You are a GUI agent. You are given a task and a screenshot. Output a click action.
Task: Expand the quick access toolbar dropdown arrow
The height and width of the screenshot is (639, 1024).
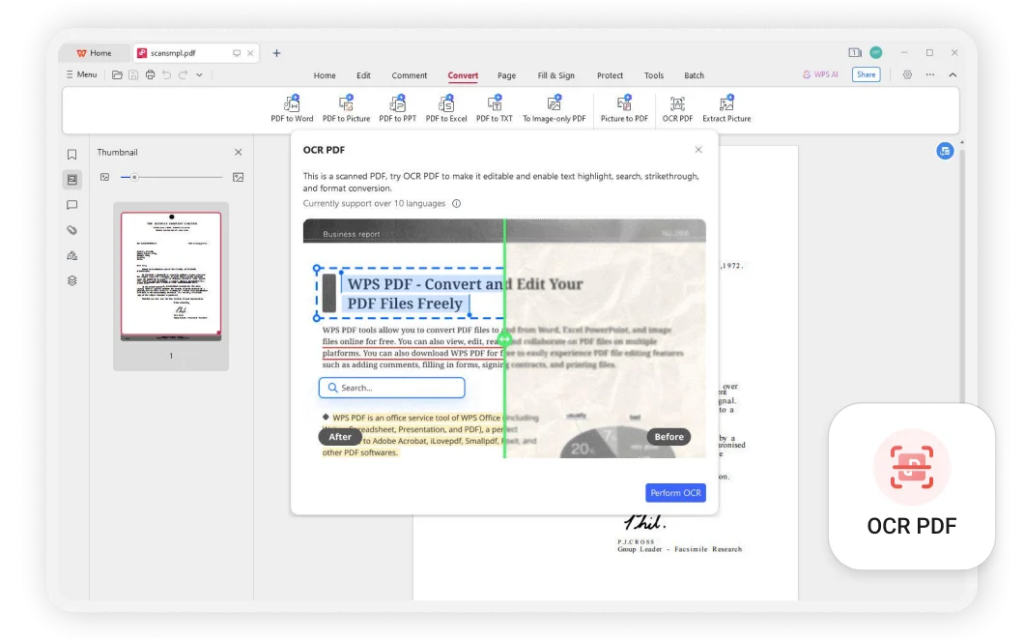[x=199, y=75]
